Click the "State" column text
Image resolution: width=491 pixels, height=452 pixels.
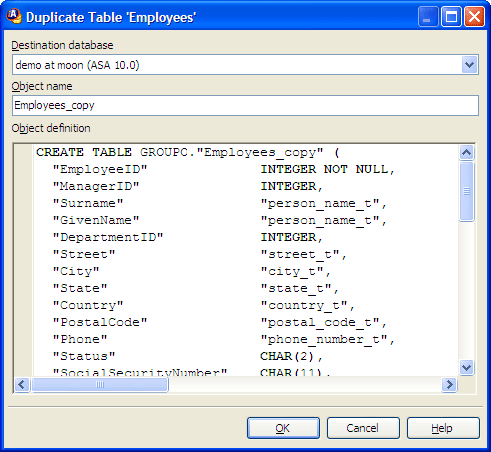80,288
